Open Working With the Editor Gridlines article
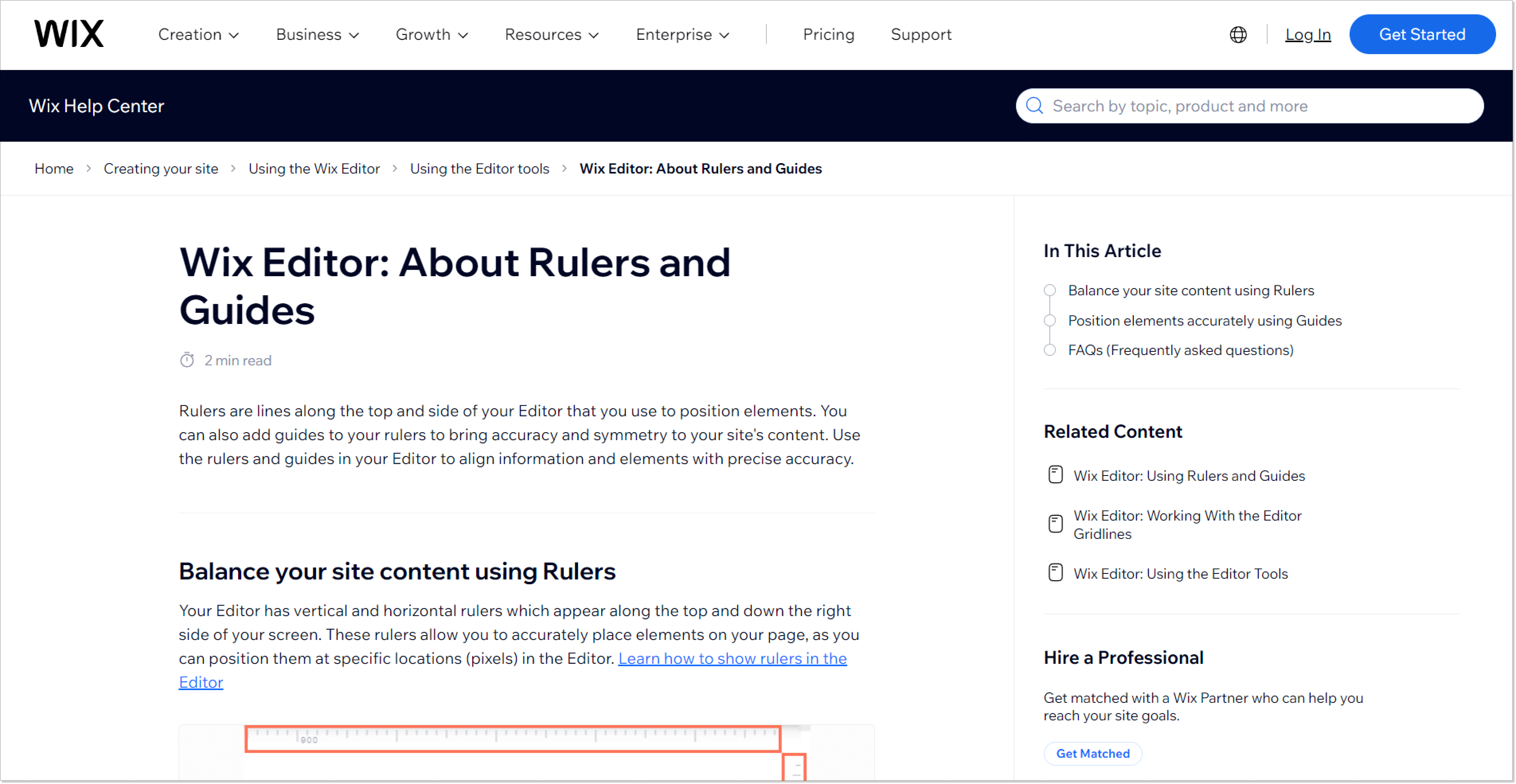Screen dimensions: 1516x784 1188,524
